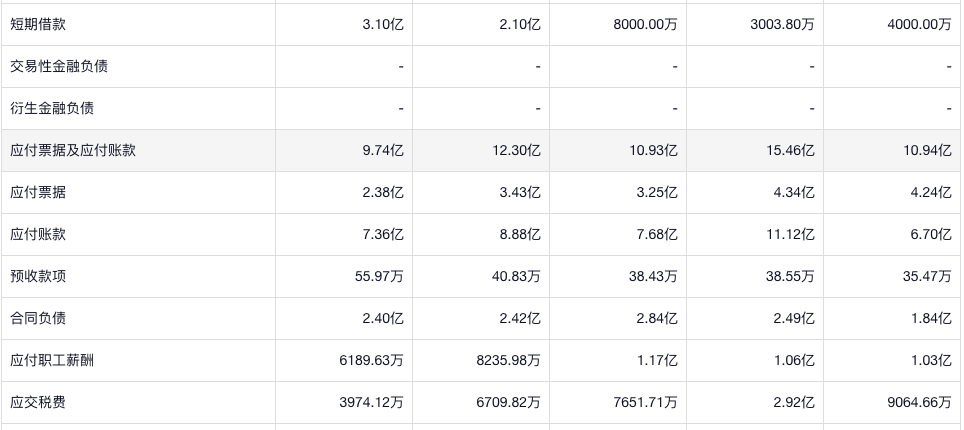Click the 应付票据 row label

(38, 192)
